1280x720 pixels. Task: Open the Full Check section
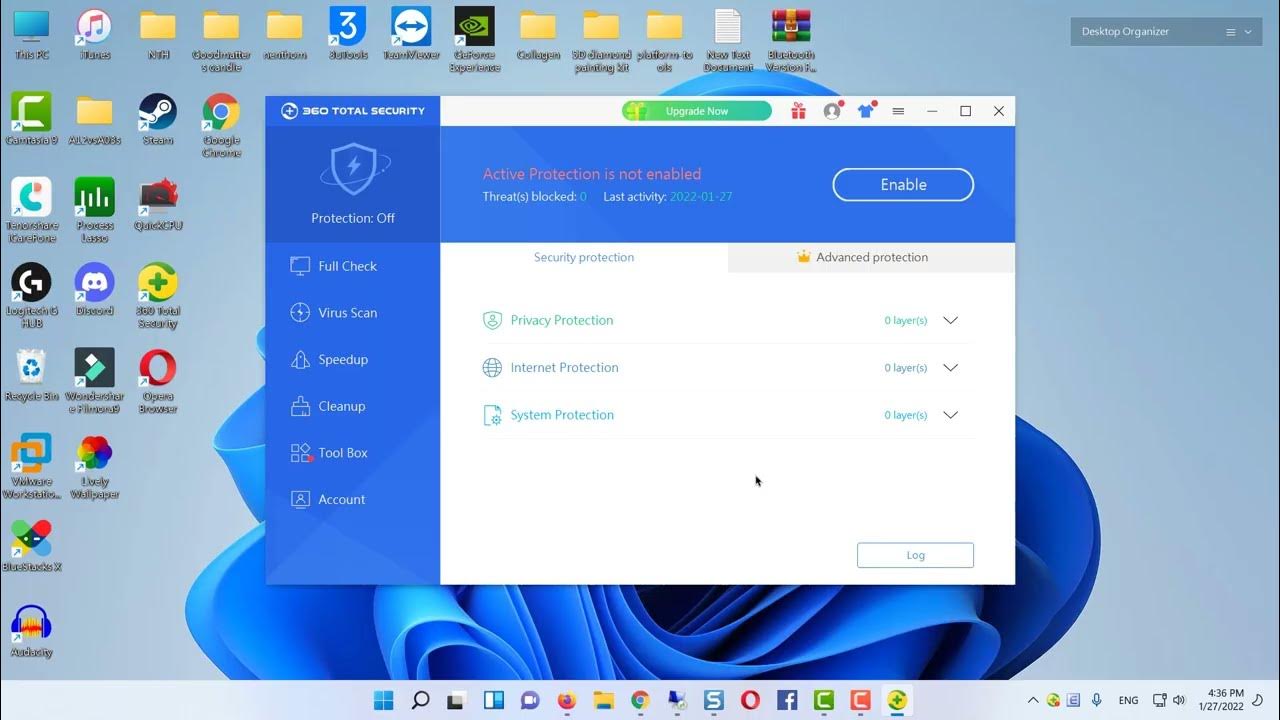[334, 266]
